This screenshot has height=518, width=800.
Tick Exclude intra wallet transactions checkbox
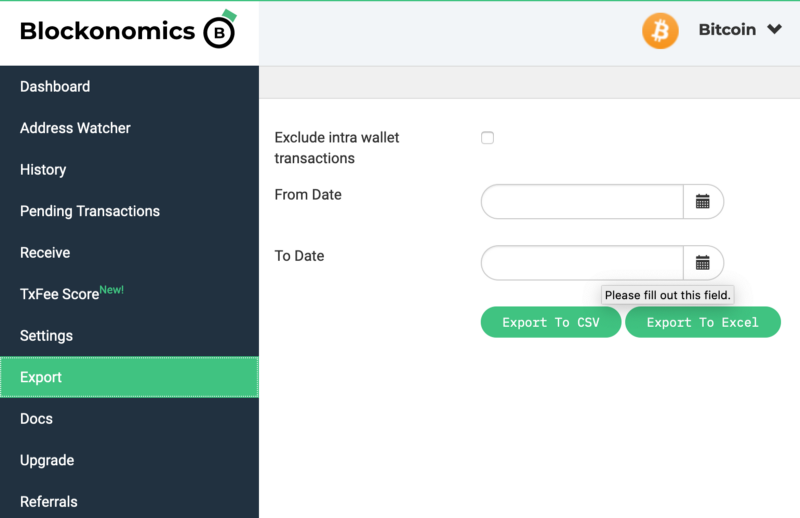click(x=487, y=138)
